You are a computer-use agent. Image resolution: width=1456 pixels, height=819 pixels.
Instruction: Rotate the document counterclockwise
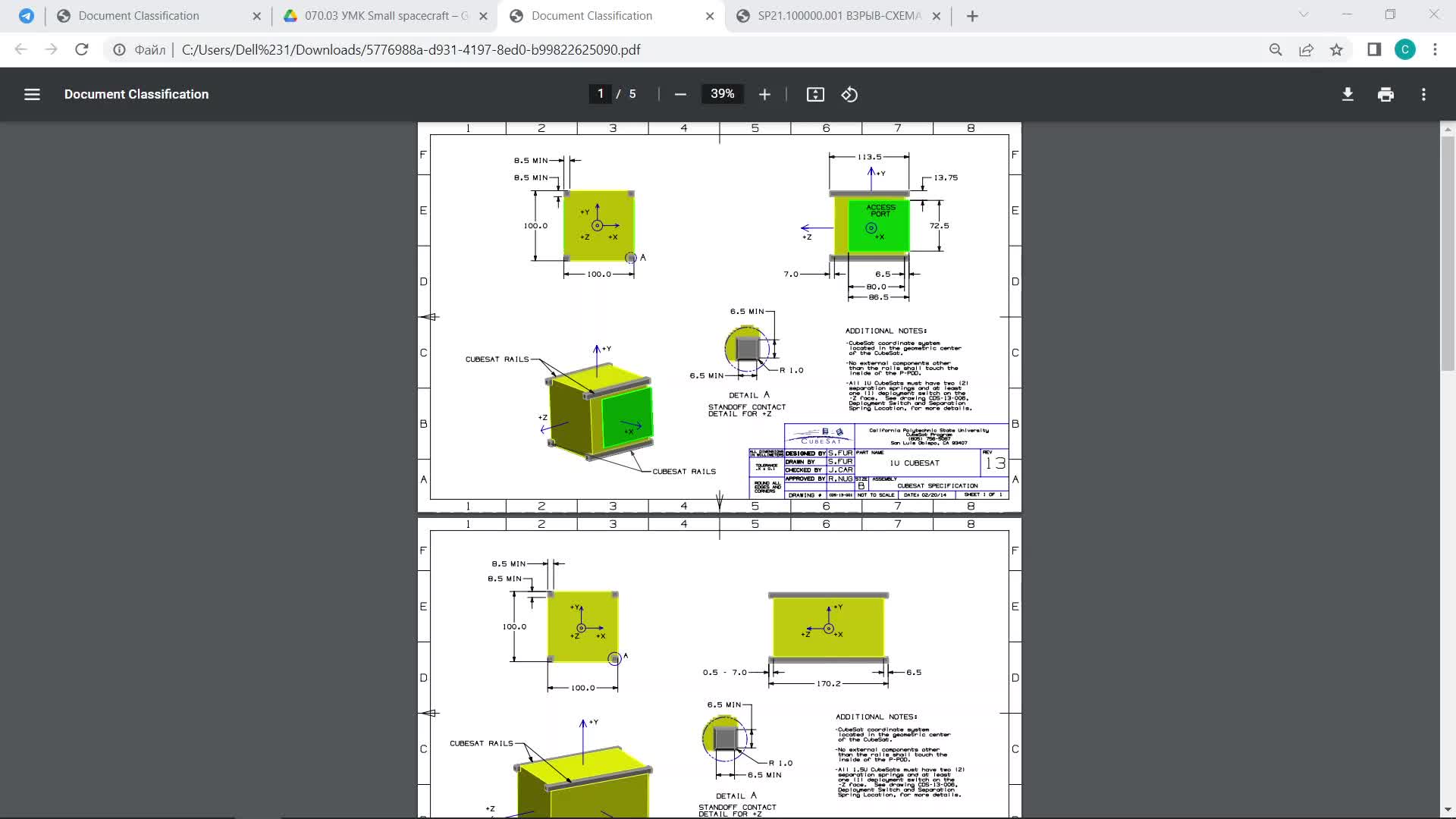(849, 94)
